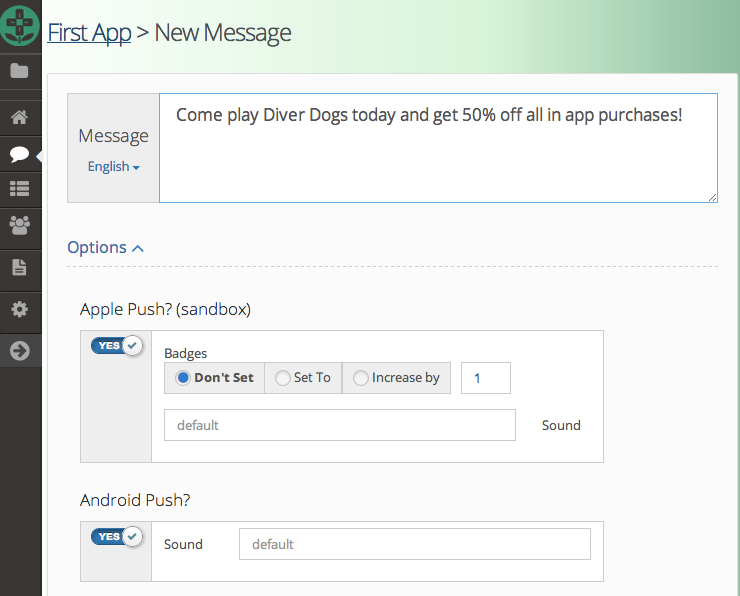Select the Set To badge option
Screen dimensions: 740x596
click(303, 378)
